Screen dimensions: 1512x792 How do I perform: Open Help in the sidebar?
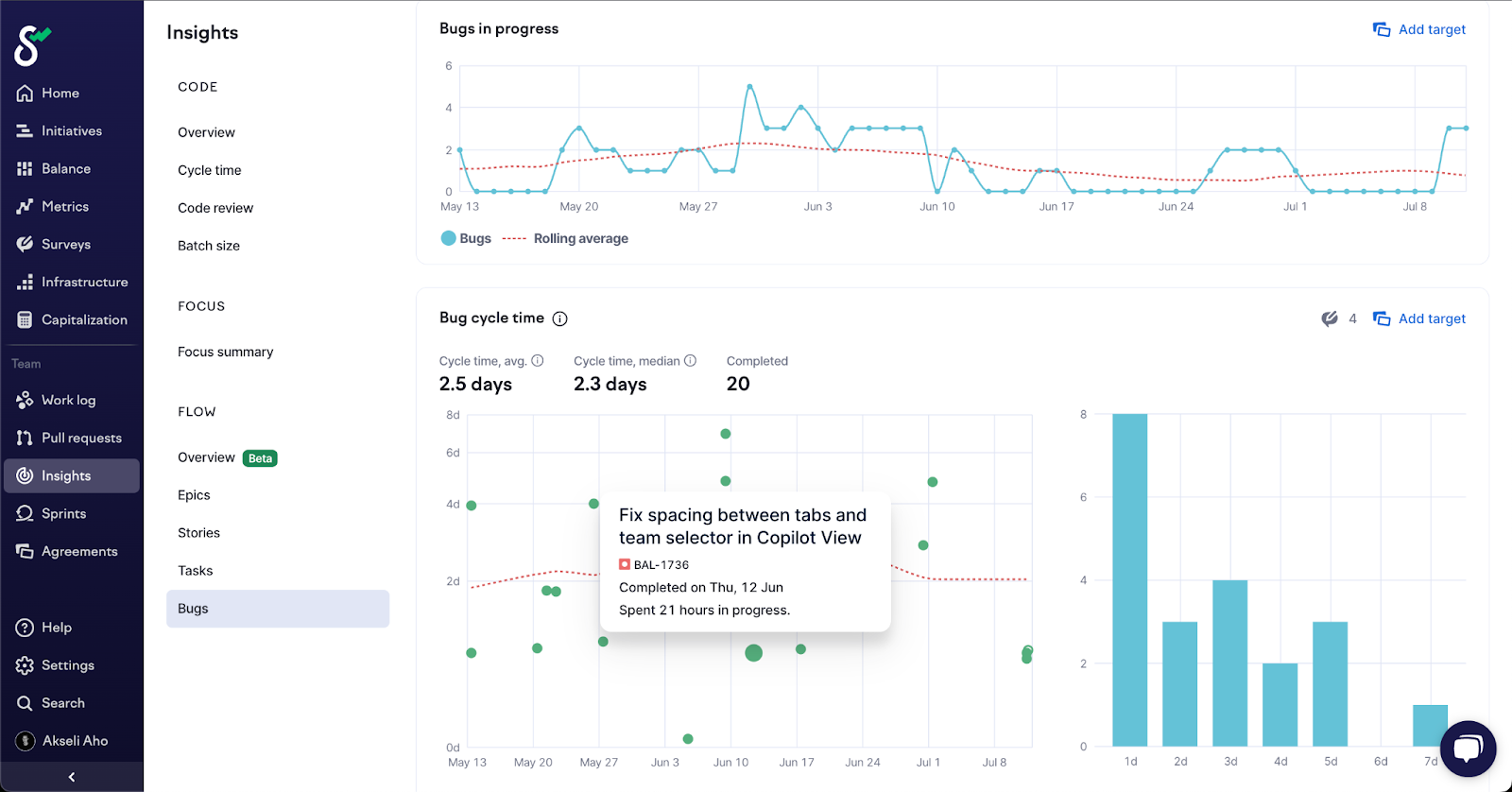tap(56, 628)
